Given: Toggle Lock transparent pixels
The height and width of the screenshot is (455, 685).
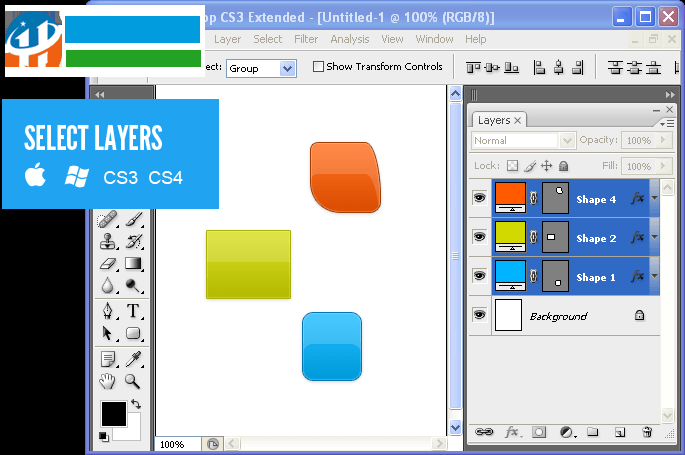Looking at the screenshot, I should [512, 166].
